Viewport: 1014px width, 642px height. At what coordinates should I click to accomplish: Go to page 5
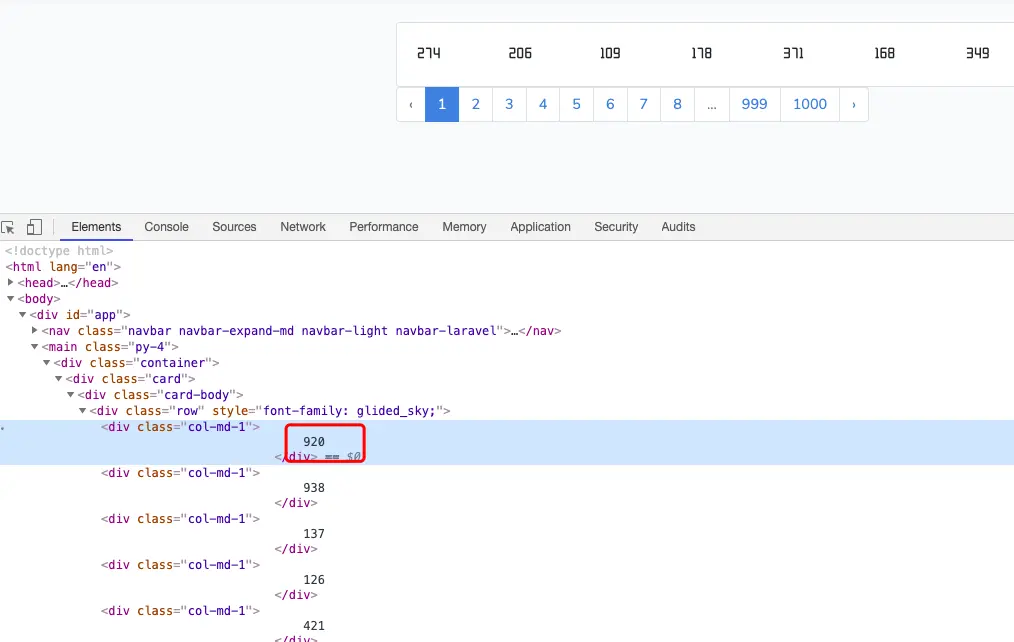point(576,104)
